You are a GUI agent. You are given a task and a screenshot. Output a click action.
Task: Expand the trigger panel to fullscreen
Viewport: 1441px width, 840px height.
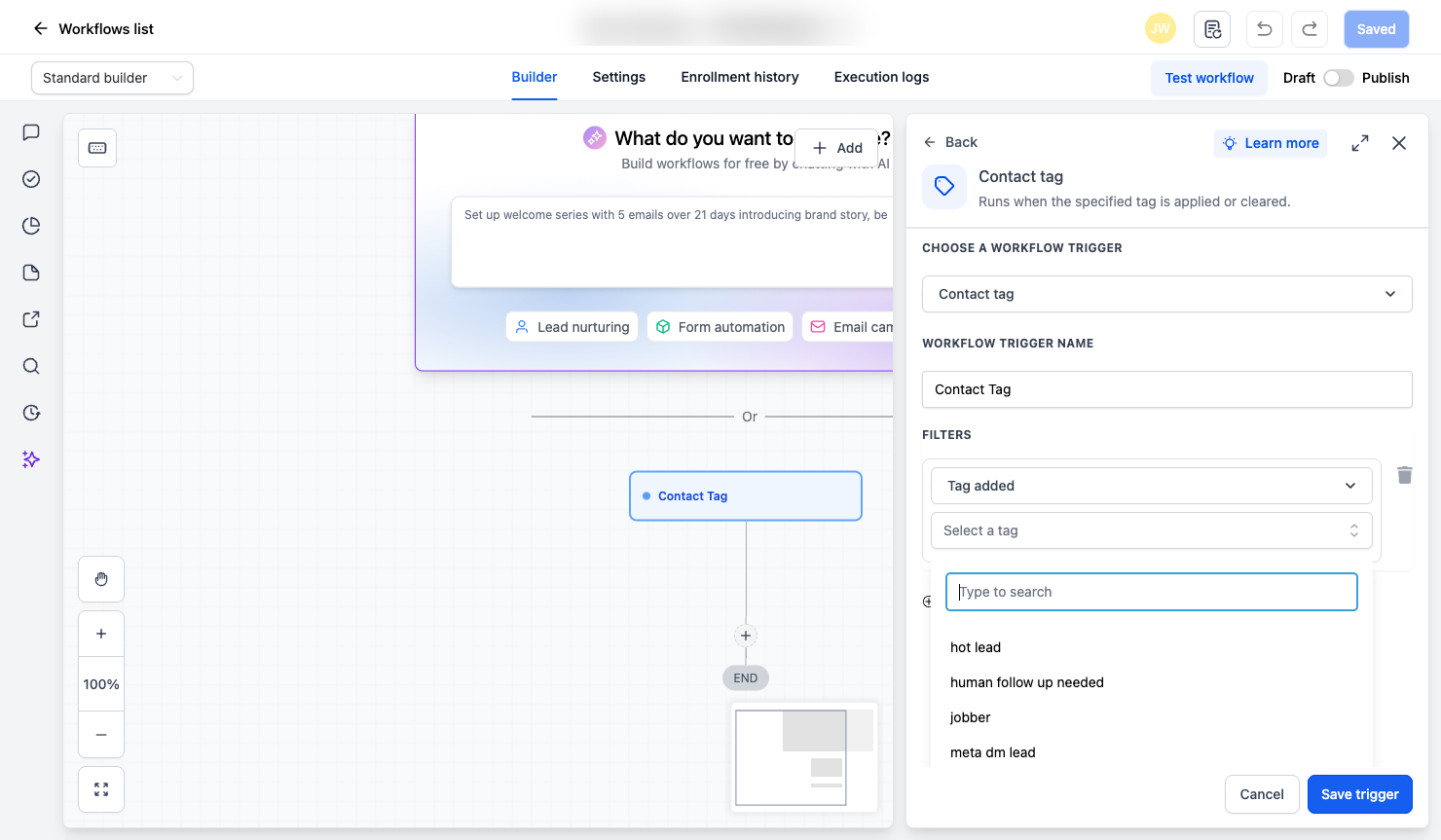pos(1360,143)
